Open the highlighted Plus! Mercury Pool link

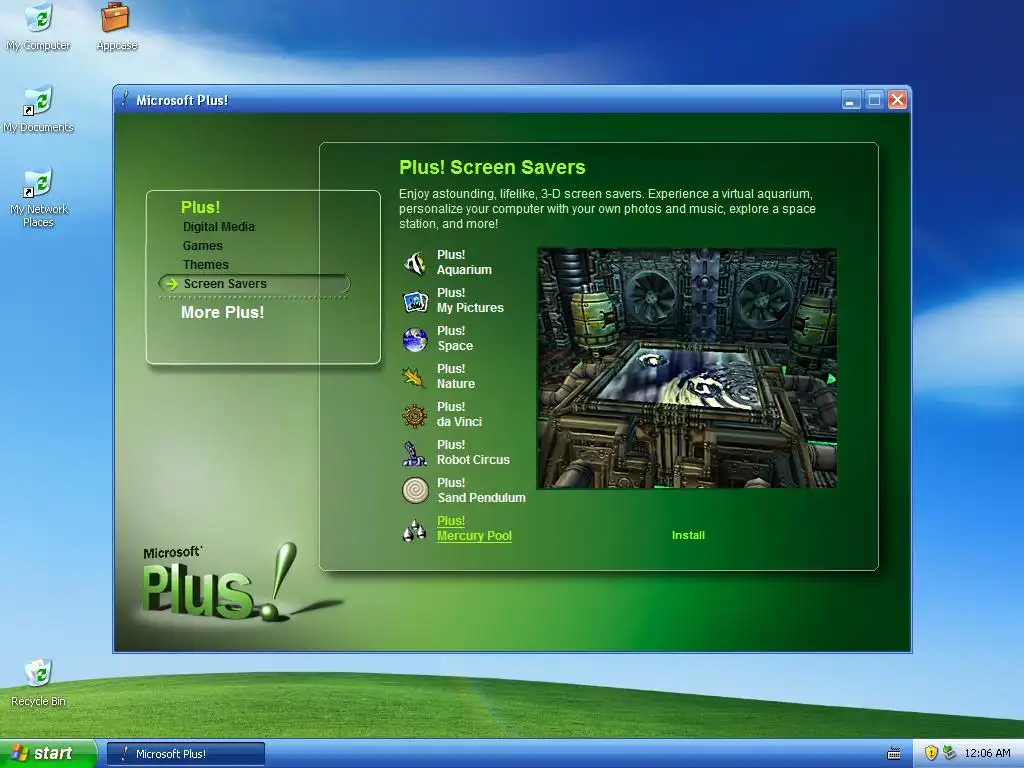point(474,528)
